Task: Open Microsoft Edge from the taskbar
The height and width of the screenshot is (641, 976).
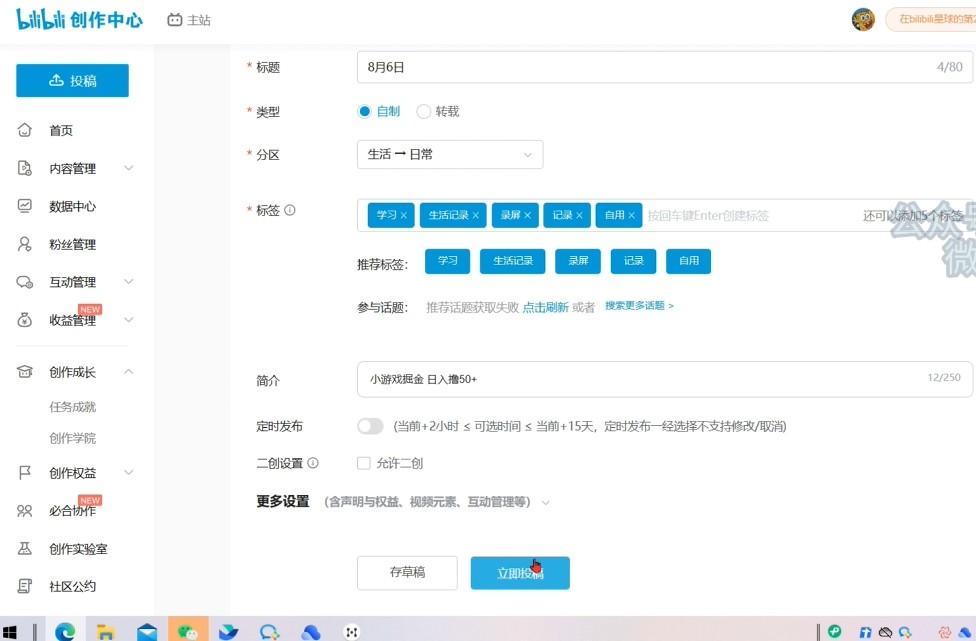Action: tap(65, 630)
